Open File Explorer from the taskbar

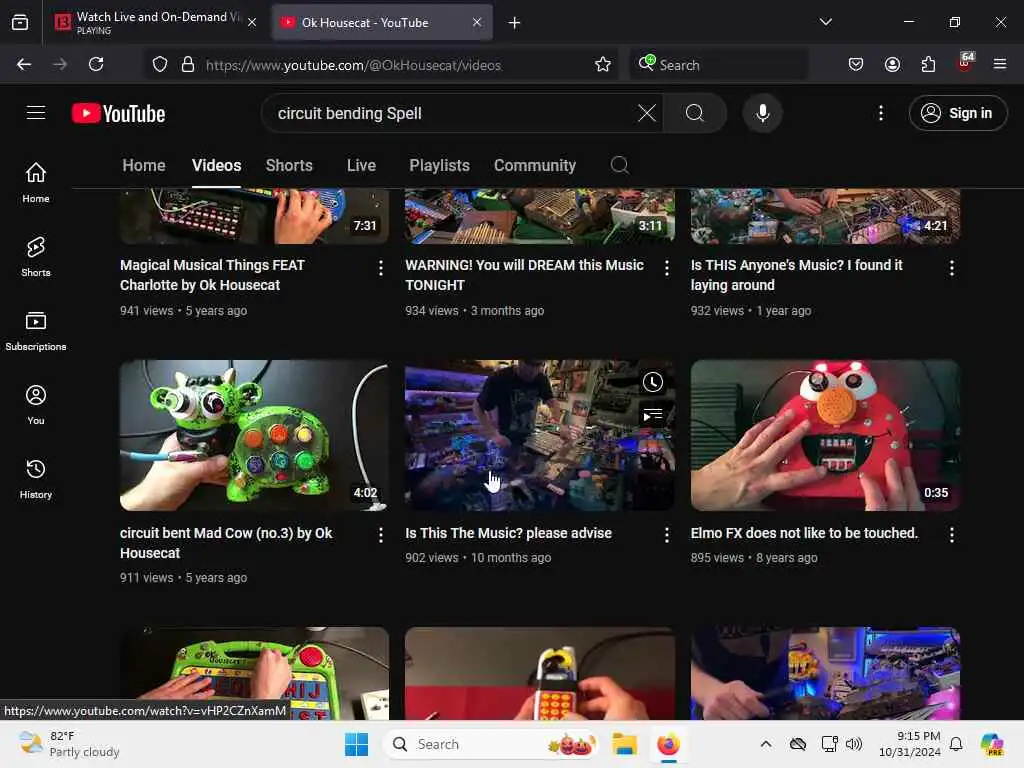624,744
